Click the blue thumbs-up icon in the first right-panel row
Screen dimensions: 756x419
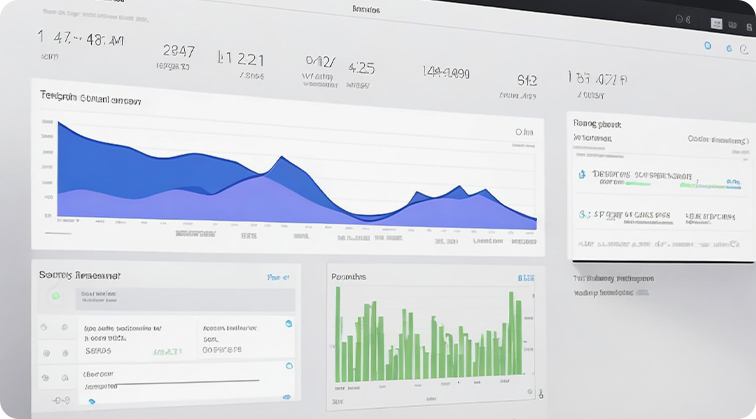[582, 174]
